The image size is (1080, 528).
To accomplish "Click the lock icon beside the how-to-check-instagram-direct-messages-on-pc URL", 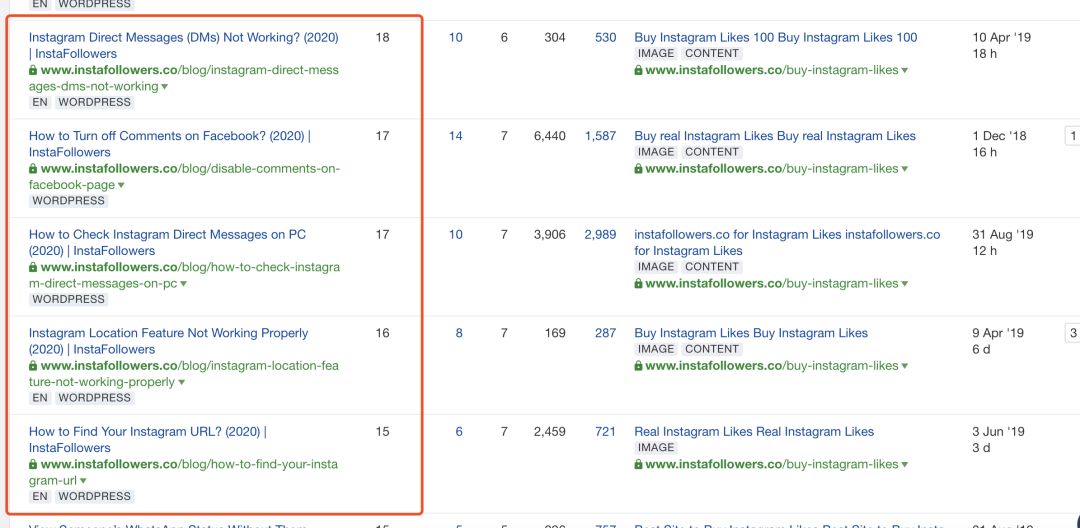I will pos(33,268).
